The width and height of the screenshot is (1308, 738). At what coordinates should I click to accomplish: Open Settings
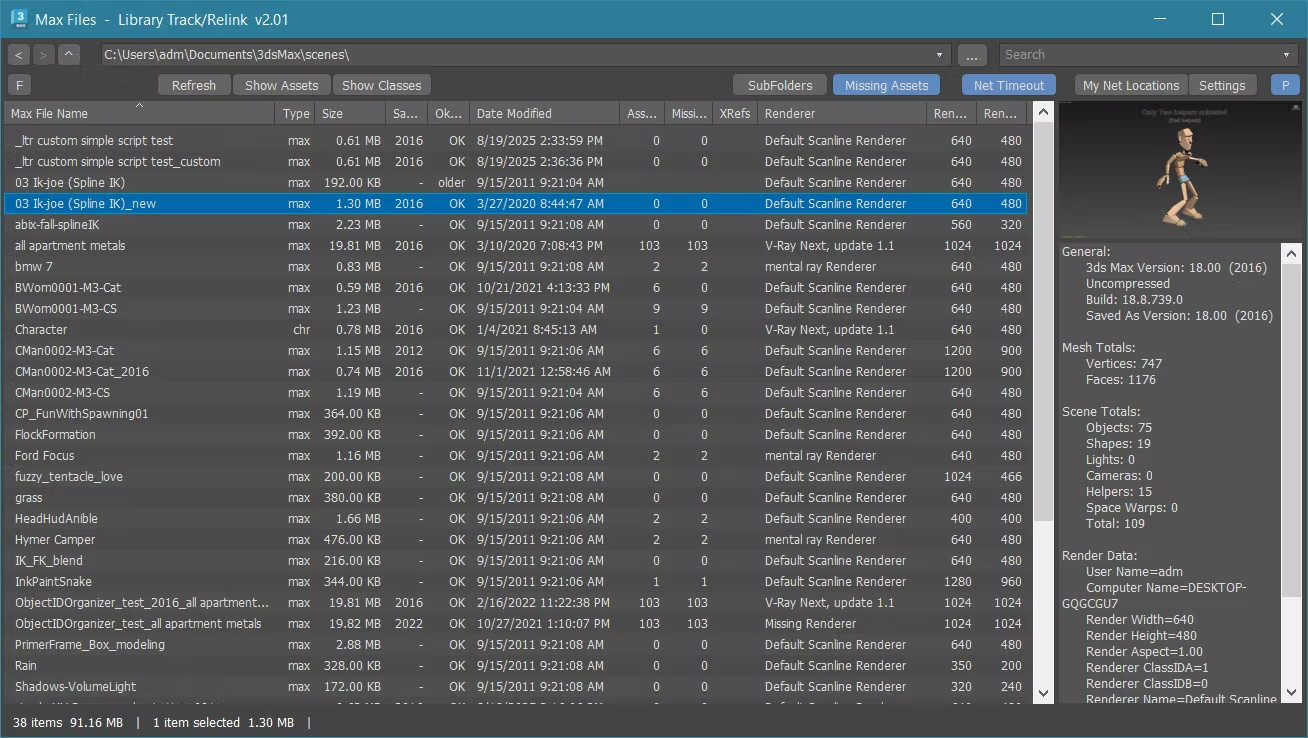[1222, 85]
